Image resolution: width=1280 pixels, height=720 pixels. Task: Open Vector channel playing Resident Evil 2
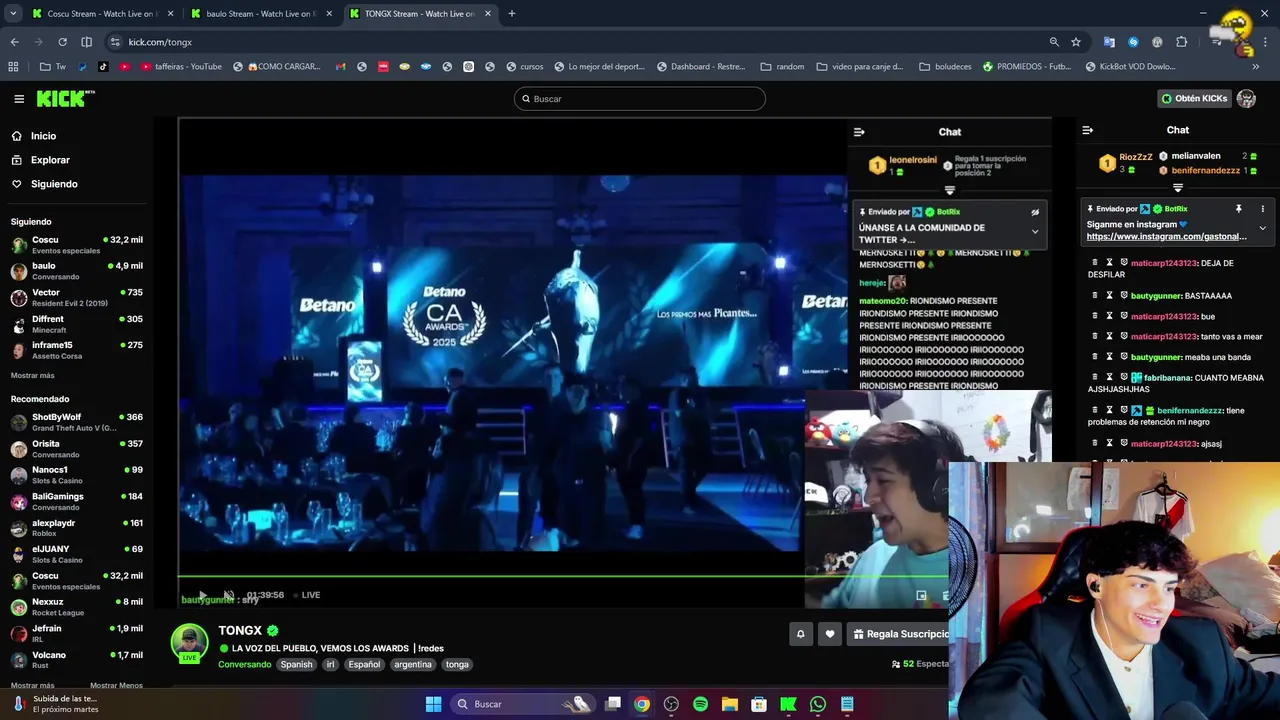click(x=77, y=298)
